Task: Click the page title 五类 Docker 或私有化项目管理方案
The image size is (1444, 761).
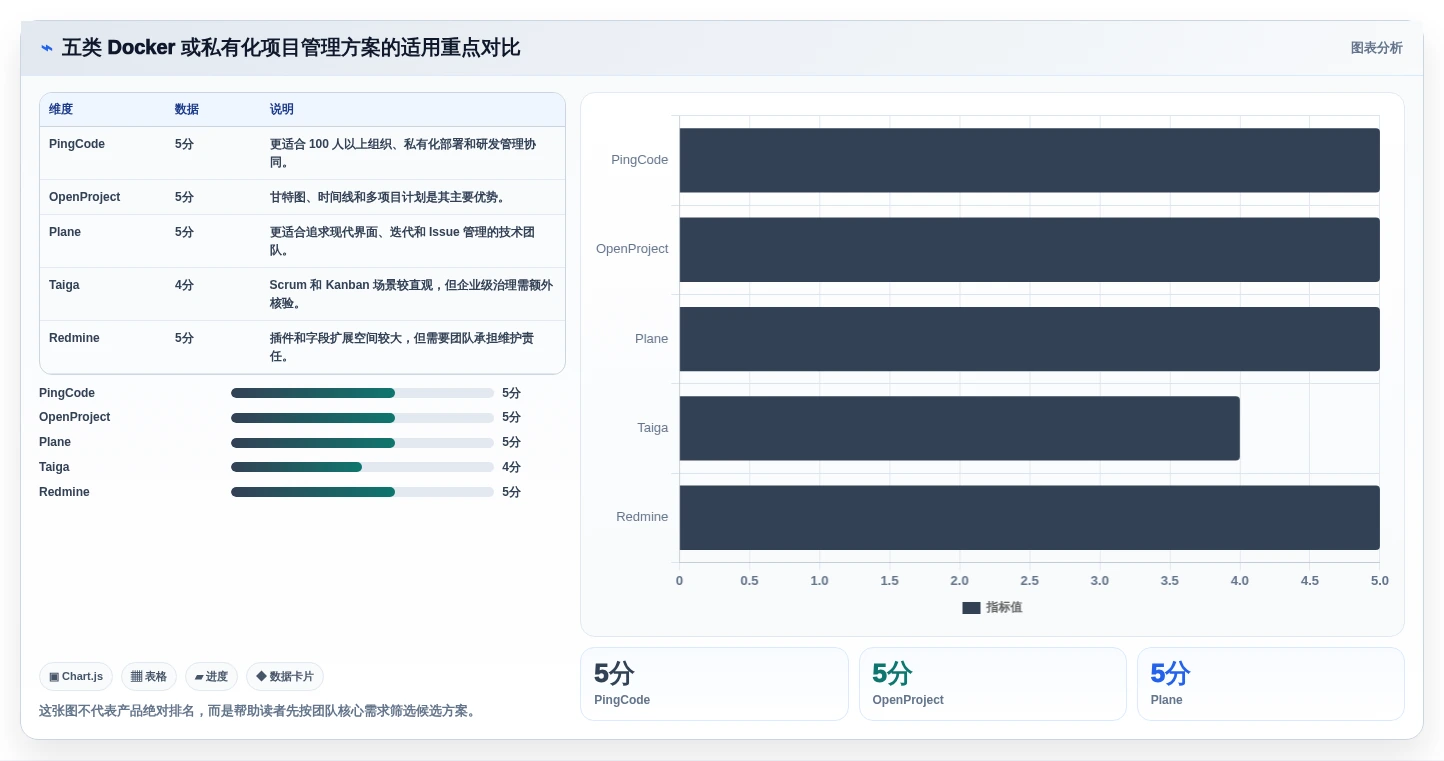Action: tap(291, 48)
